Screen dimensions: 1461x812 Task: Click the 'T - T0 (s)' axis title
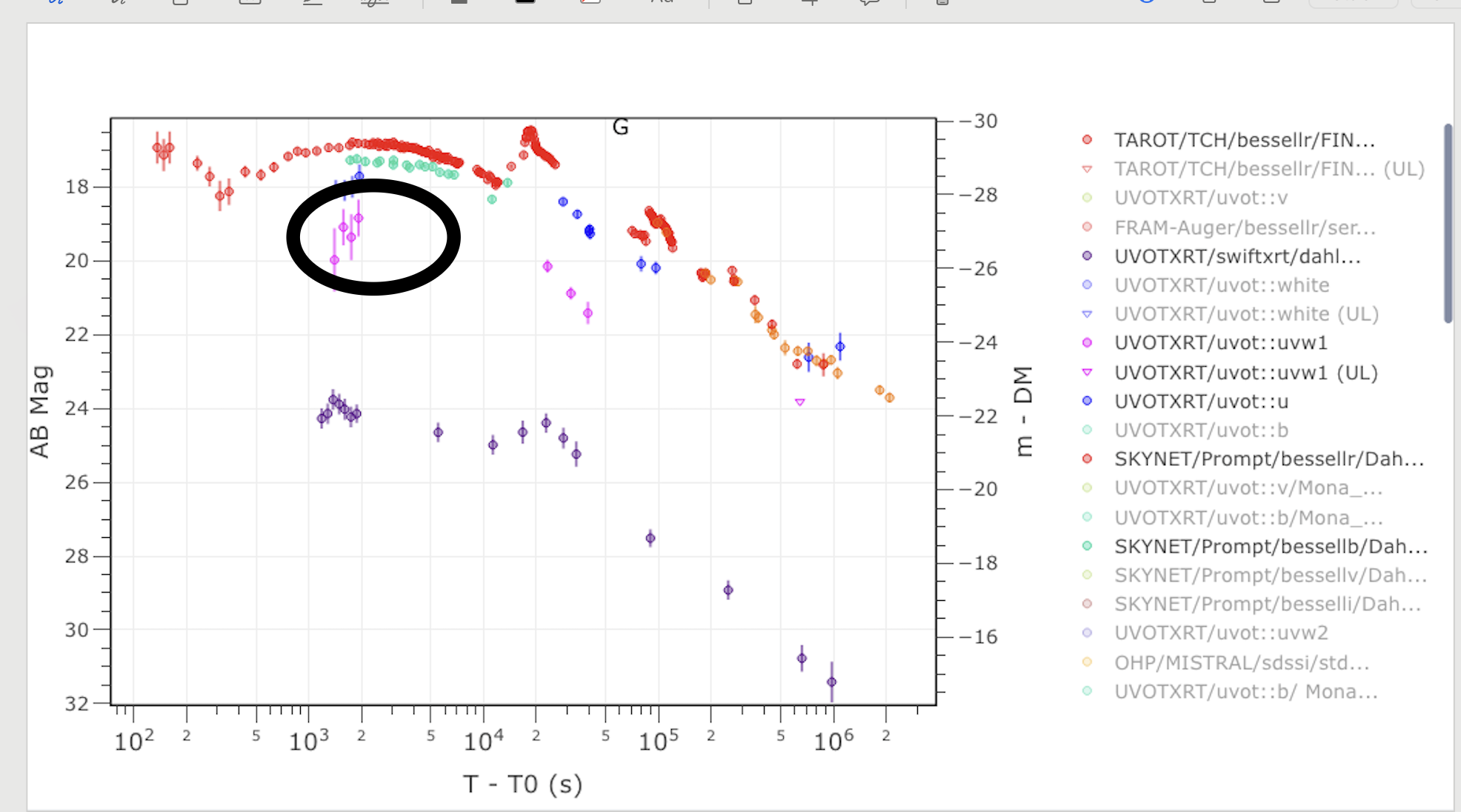pyautogui.click(x=522, y=784)
